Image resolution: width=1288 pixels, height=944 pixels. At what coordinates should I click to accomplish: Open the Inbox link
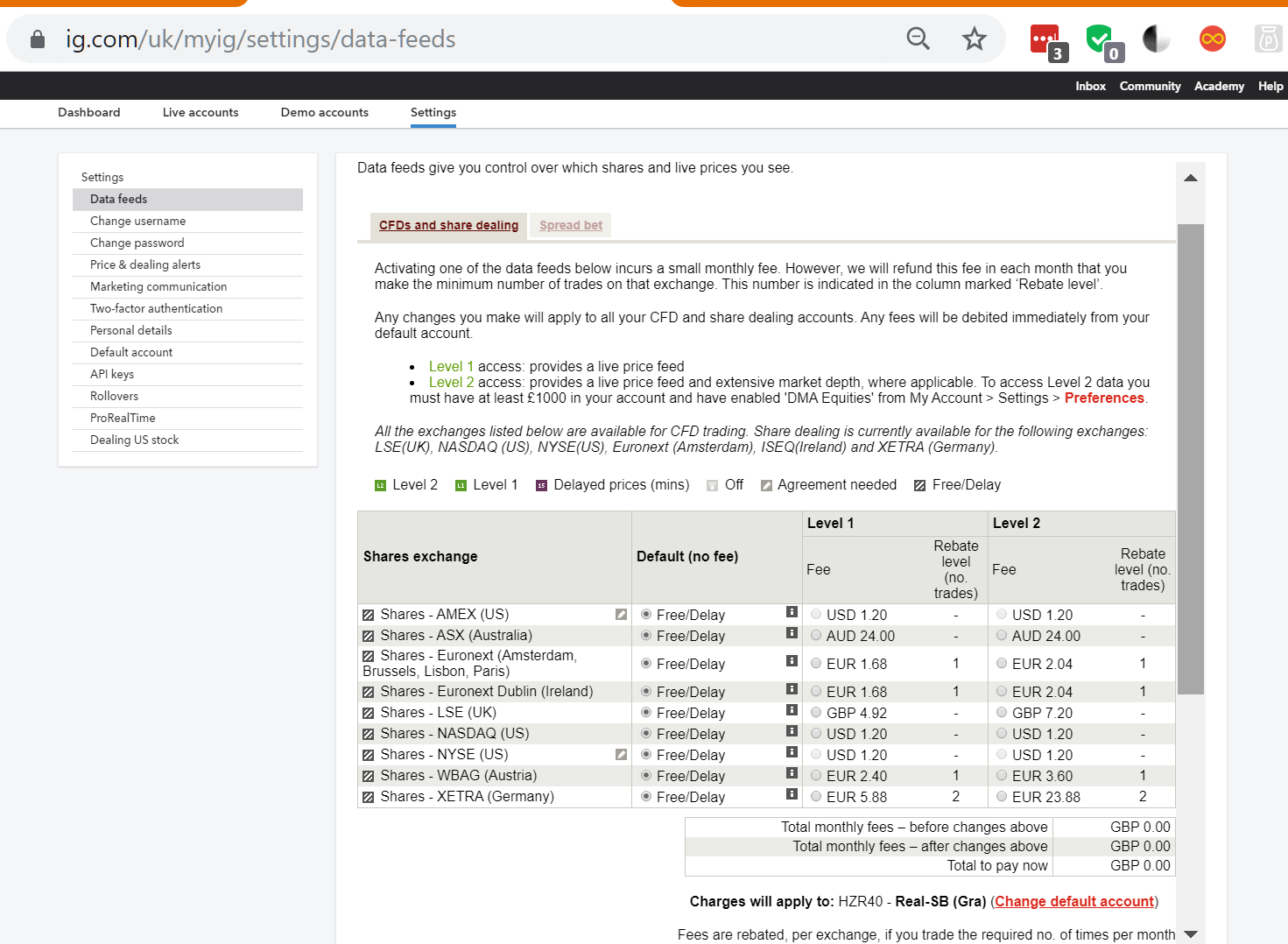pyautogui.click(x=1091, y=86)
